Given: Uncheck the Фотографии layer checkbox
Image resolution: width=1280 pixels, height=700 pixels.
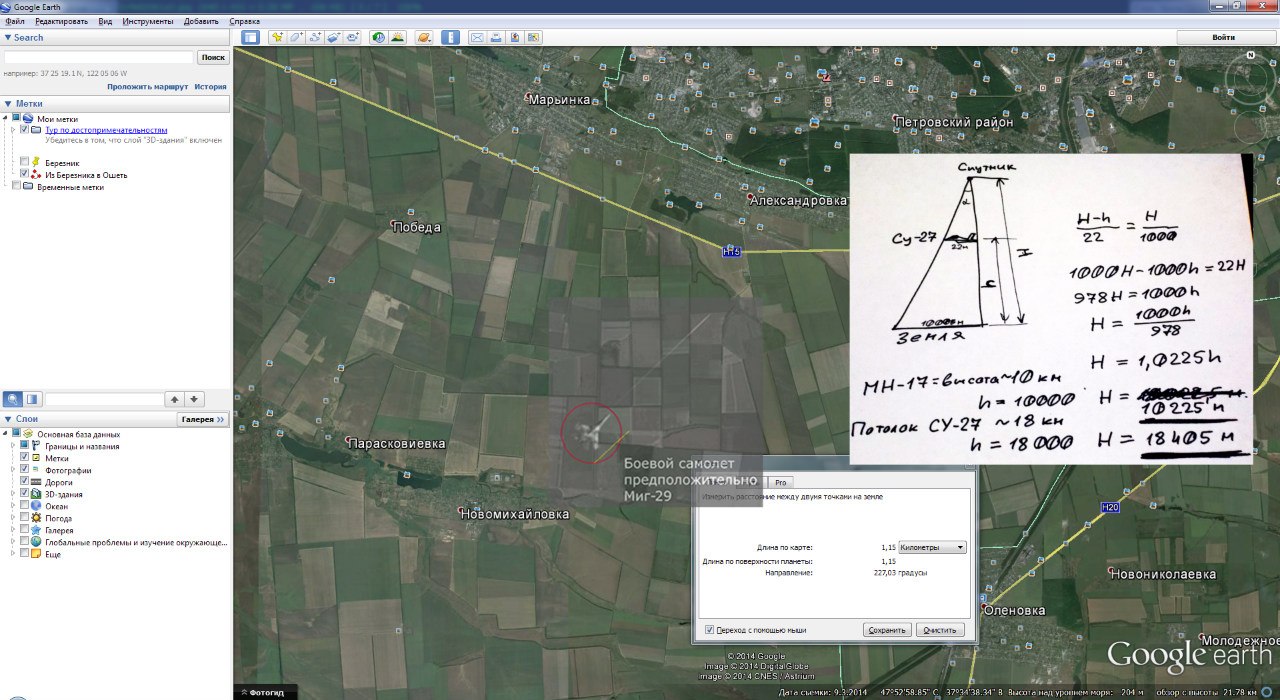Looking at the screenshot, I should point(25,470).
